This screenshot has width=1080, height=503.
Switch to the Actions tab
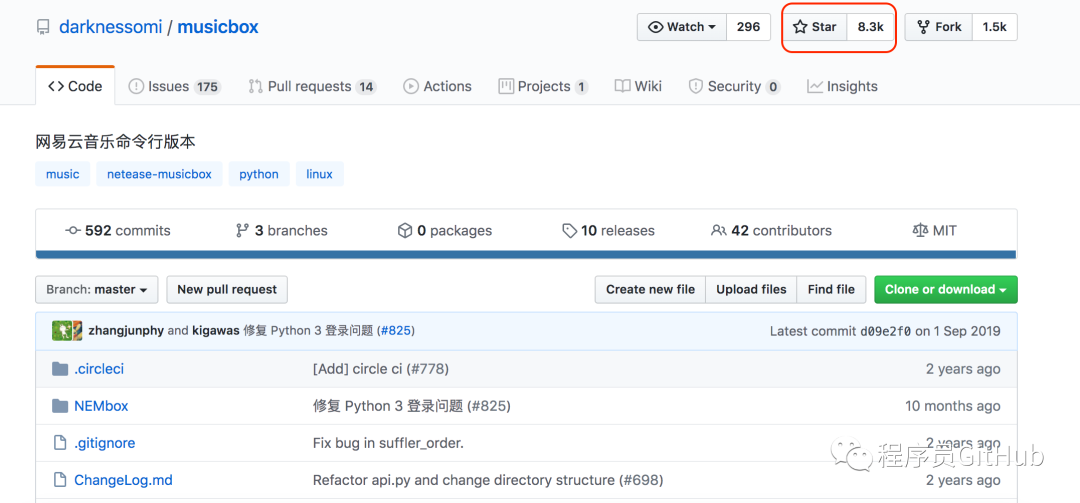438,86
